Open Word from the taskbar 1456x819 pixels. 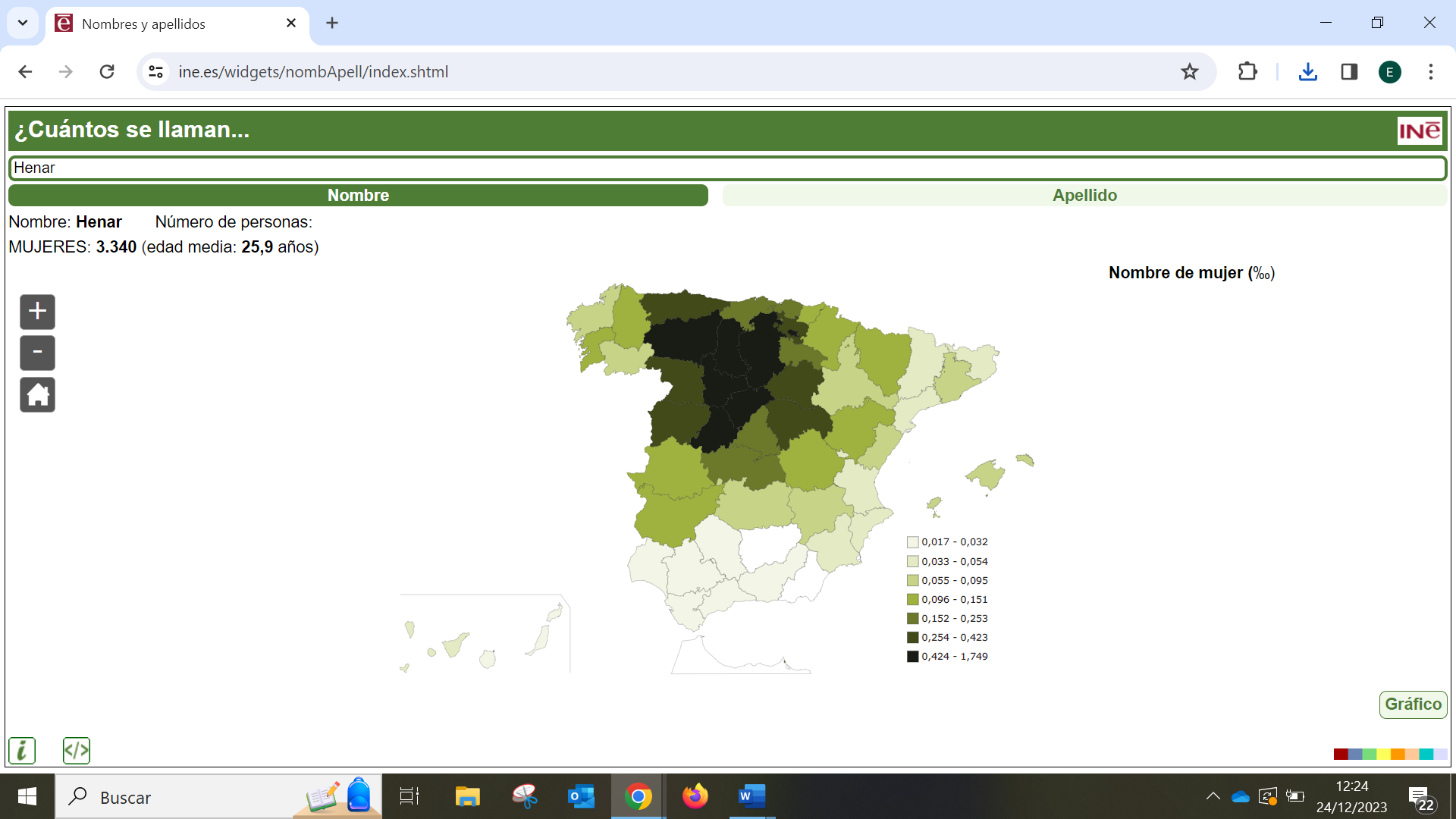[751, 796]
